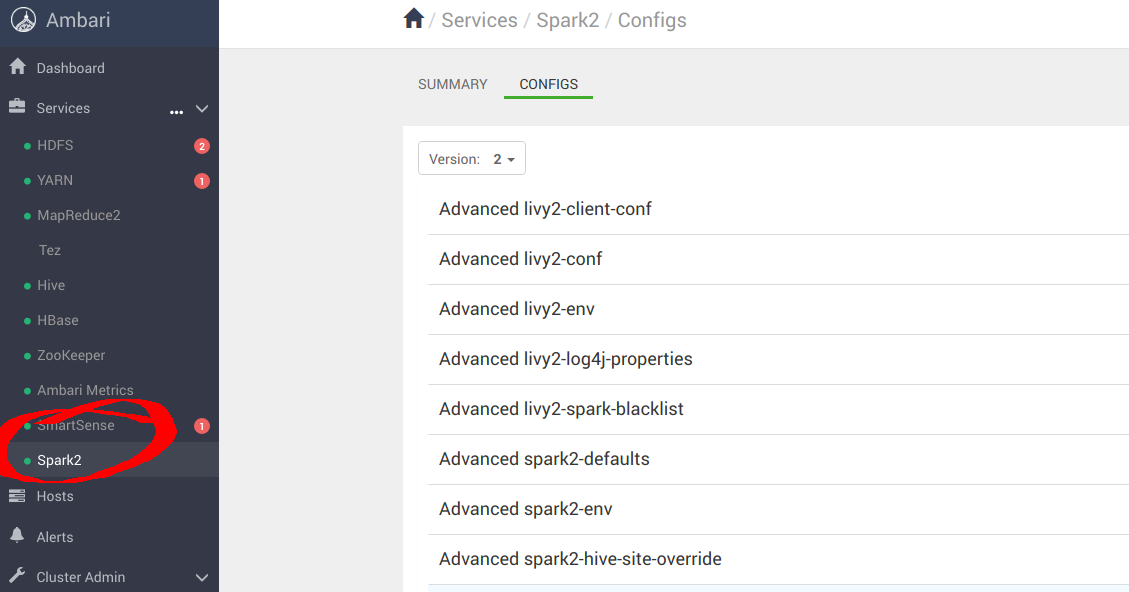Open the Advanced livy2-log4j-properties section
Image resolution: width=1129 pixels, height=592 pixels.
pyautogui.click(x=566, y=358)
